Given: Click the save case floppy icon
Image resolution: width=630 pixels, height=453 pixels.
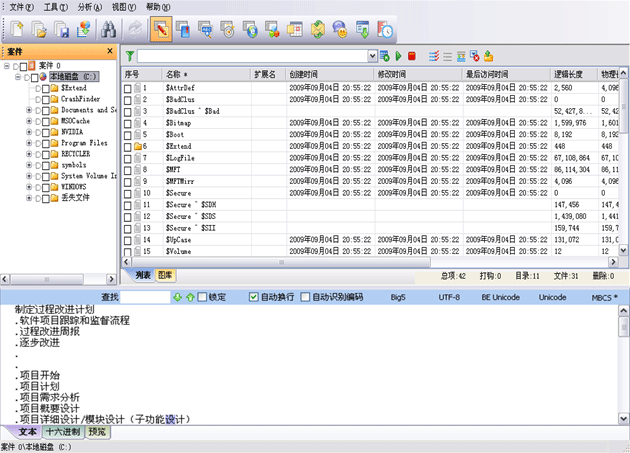Looking at the screenshot, I should point(62,29).
